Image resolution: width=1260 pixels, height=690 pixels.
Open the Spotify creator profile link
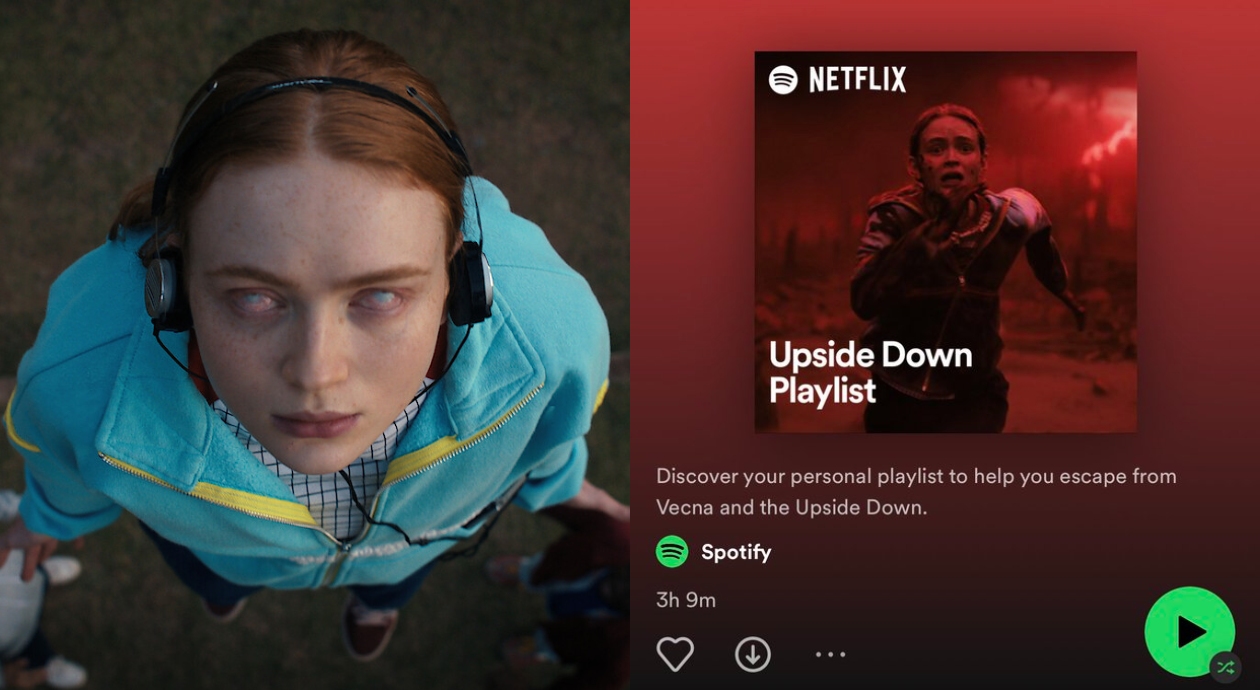[x=736, y=552]
